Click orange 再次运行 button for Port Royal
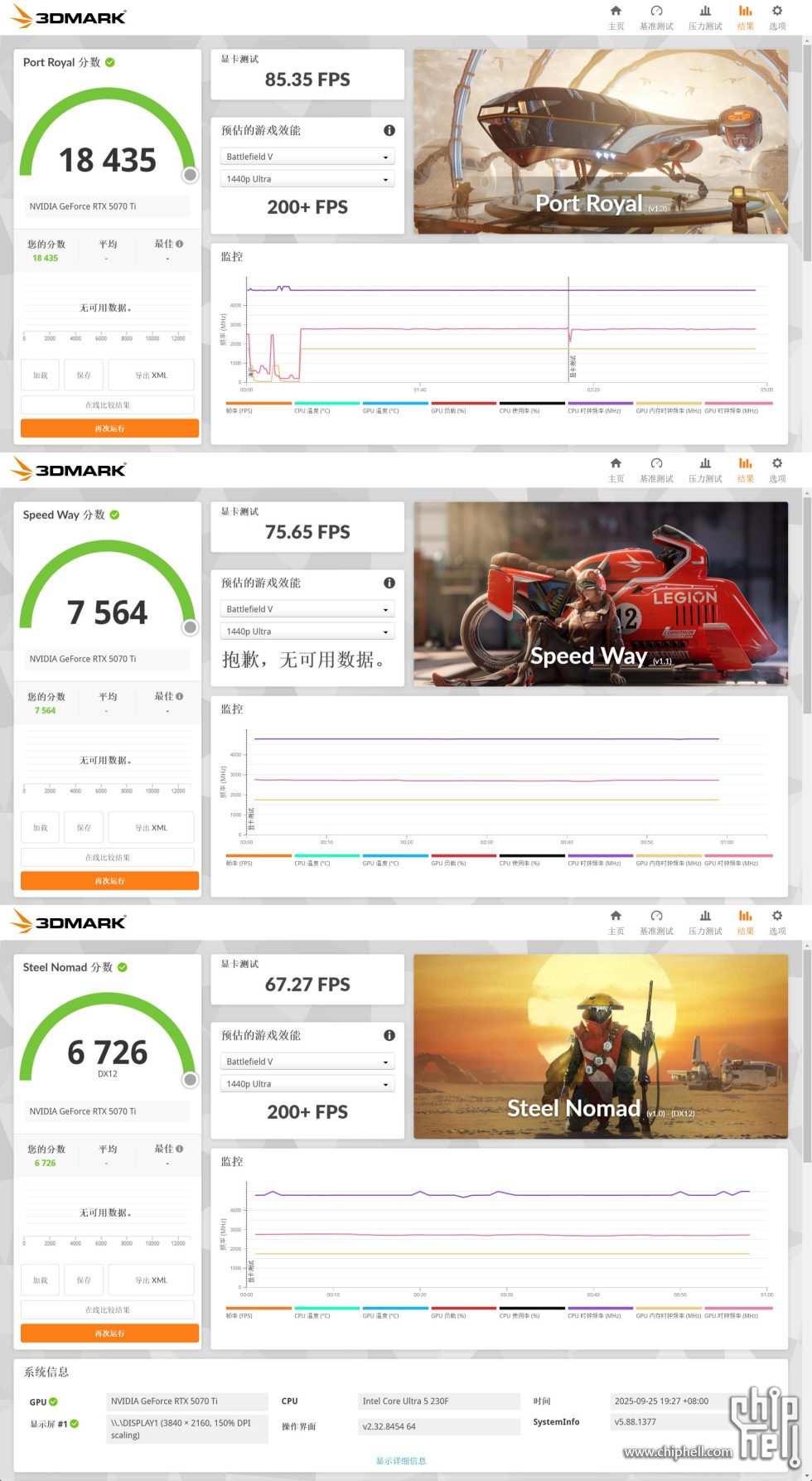Screen dimensions: 812x1481 point(109,428)
